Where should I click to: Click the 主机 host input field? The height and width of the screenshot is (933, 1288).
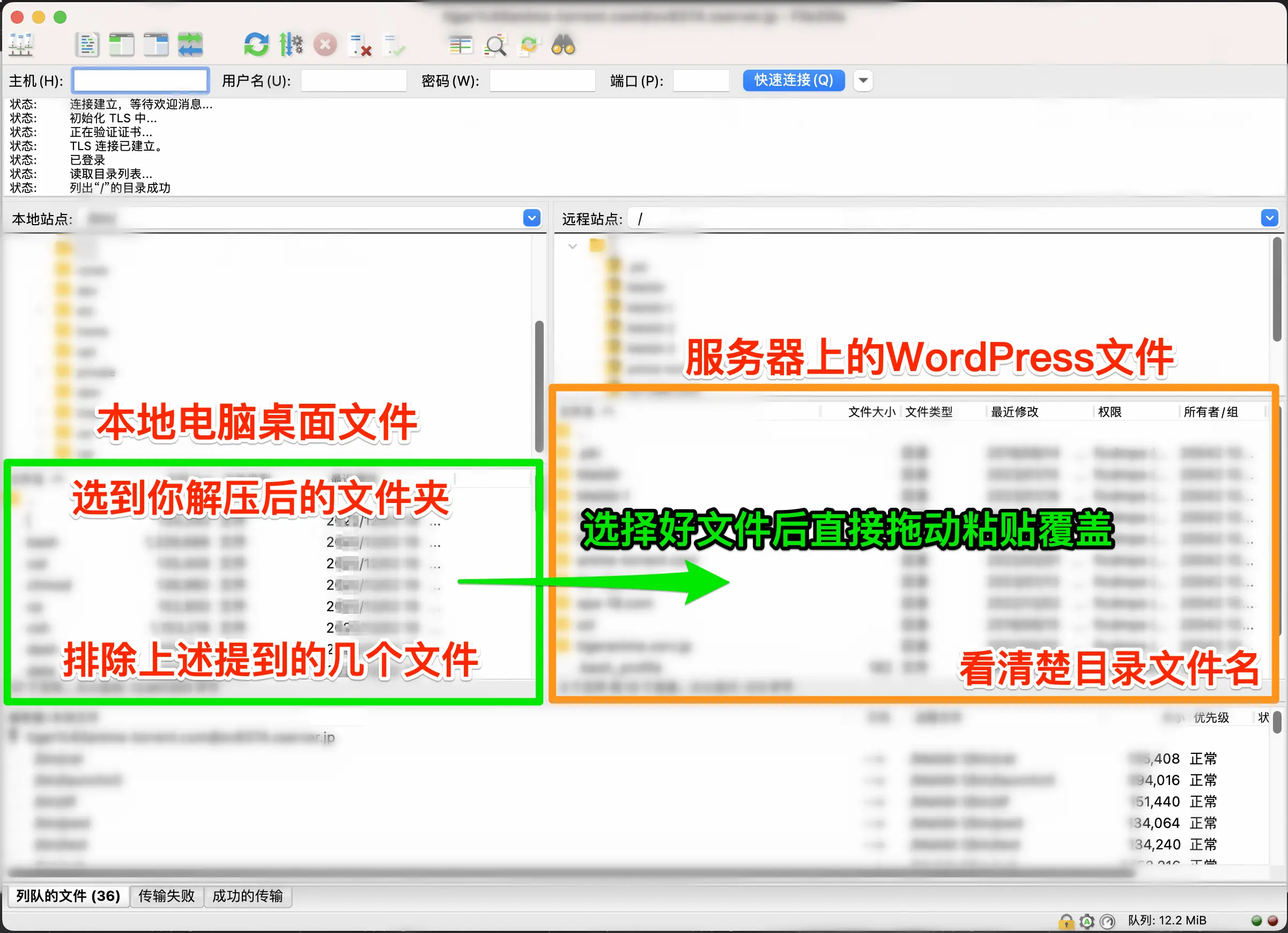click(x=140, y=80)
